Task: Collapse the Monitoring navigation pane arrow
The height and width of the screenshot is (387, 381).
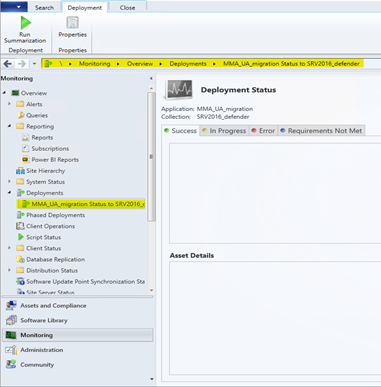Action: pyautogui.click(x=151, y=78)
